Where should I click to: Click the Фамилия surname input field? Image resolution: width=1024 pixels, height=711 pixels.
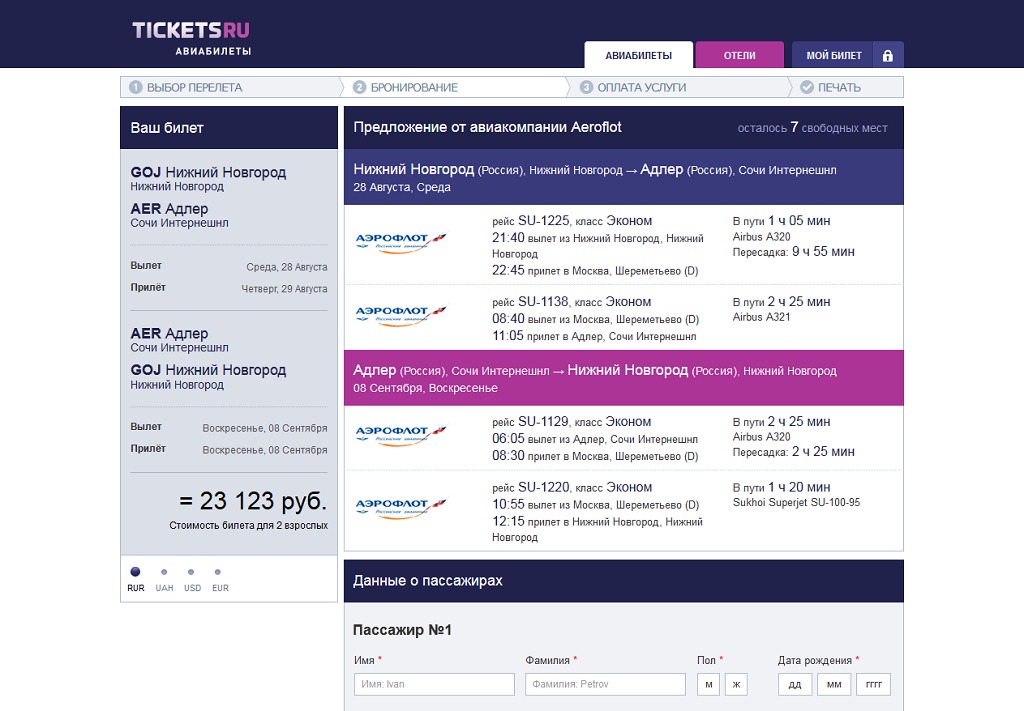[605, 684]
